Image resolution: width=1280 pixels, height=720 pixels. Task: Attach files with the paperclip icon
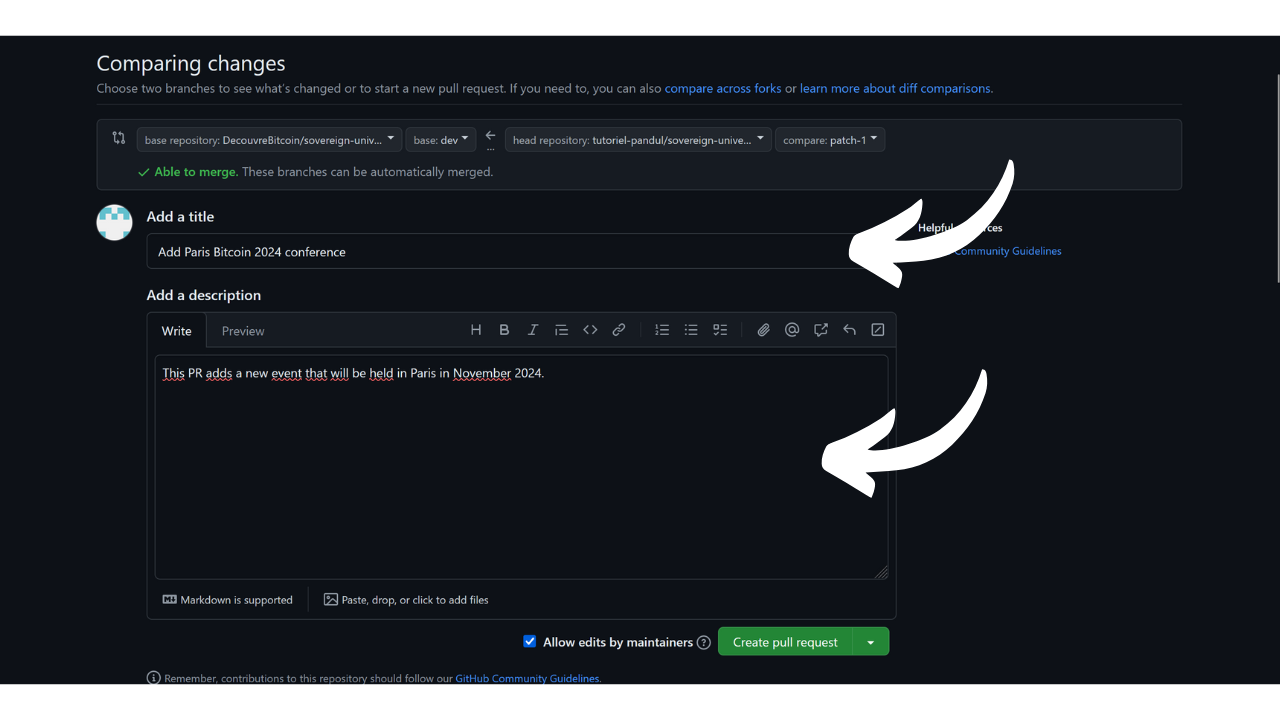(763, 330)
